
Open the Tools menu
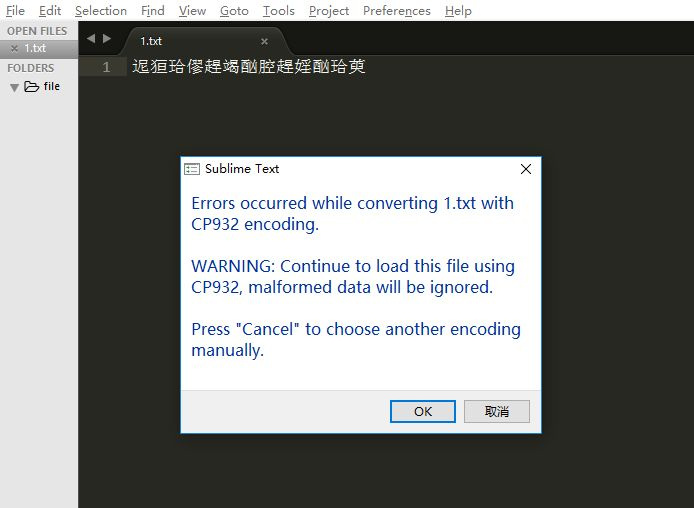click(x=278, y=11)
